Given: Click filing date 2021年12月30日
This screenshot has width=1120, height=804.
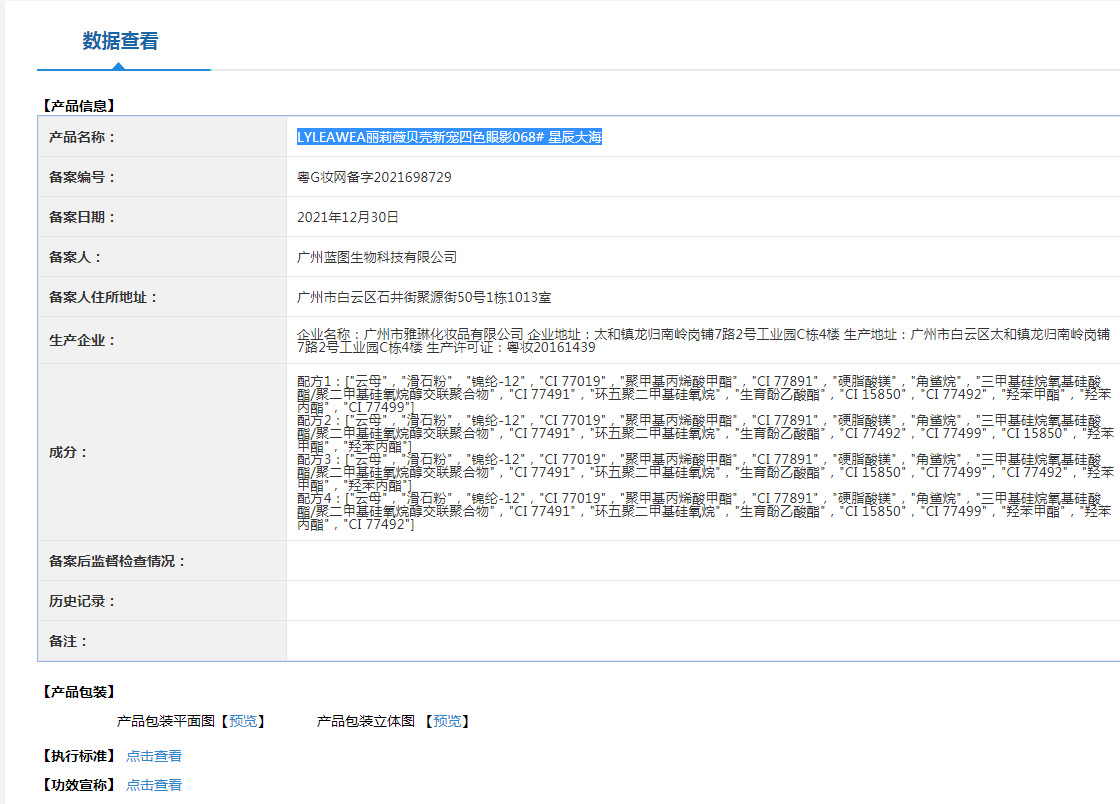Looking at the screenshot, I should click(348, 217).
